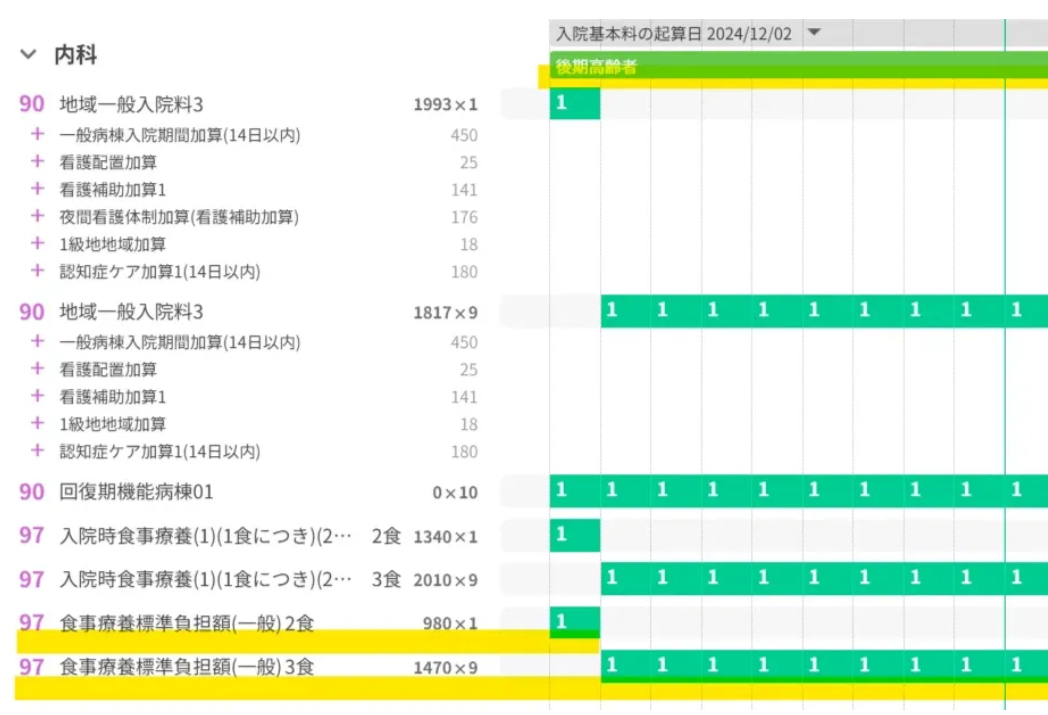Click first green cell of 入院時食事療養 3食
Screen dimensions: 1048x715
point(626,579)
